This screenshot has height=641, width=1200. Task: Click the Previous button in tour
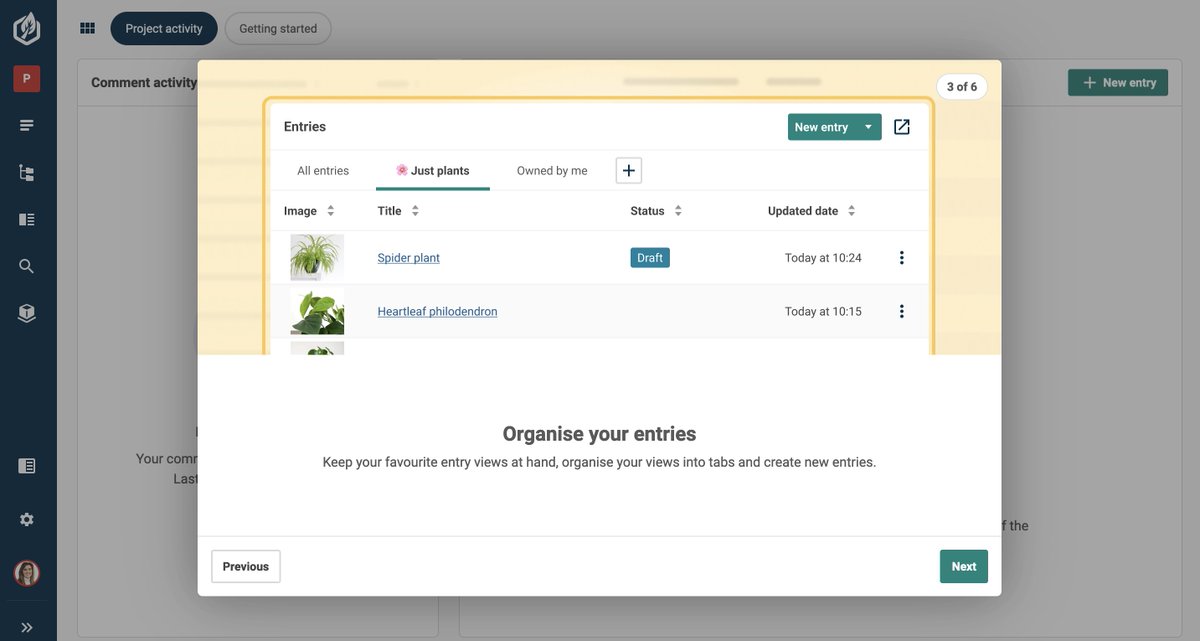pyautogui.click(x=246, y=567)
